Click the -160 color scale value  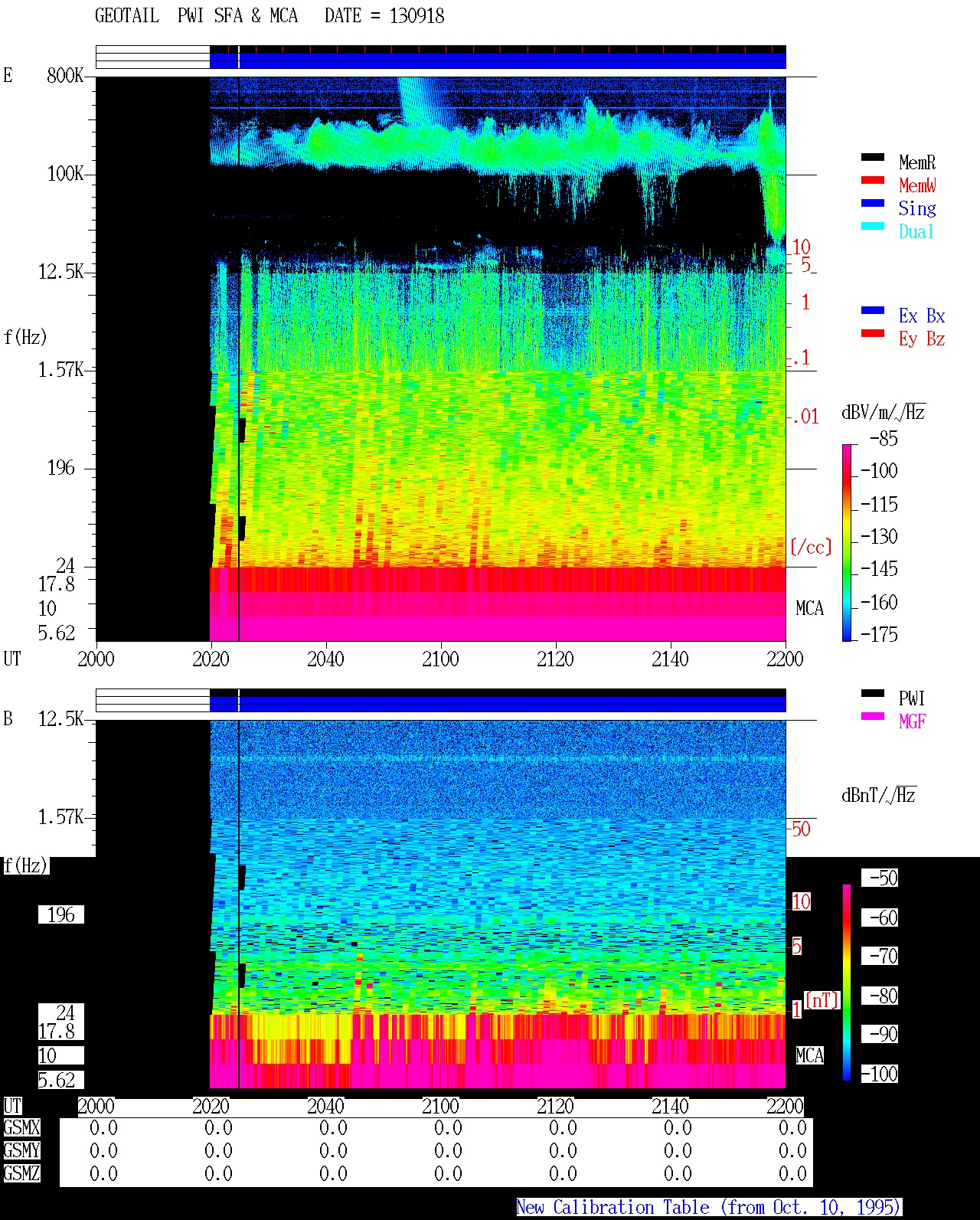(879, 602)
